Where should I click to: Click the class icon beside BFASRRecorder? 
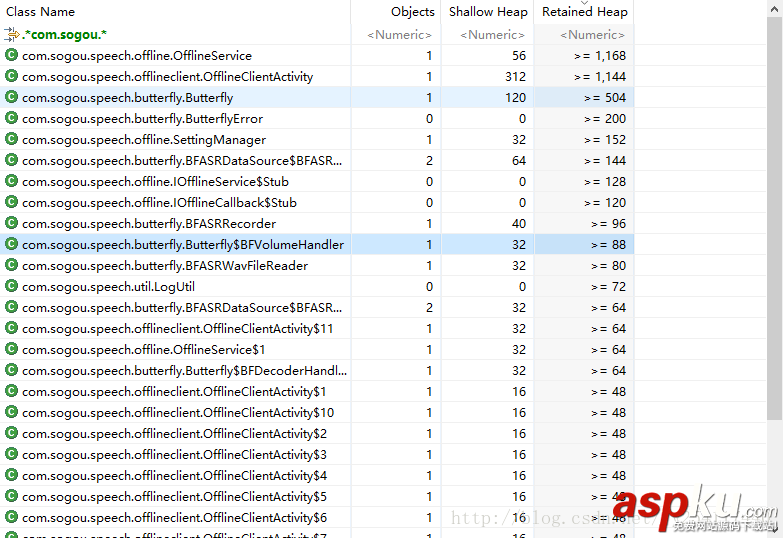click(x=11, y=224)
